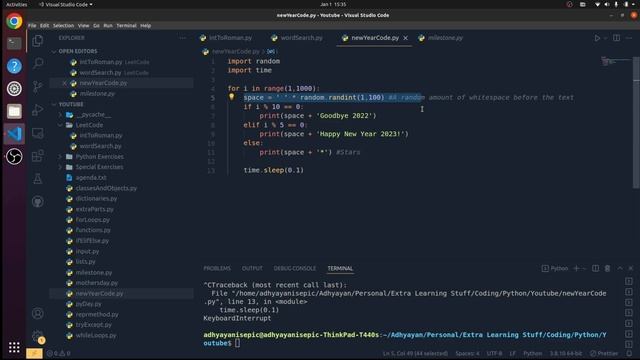640x360 pixels.
Task: Click Spaces: 4 indentation in status bar
Action: tap(467, 353)
